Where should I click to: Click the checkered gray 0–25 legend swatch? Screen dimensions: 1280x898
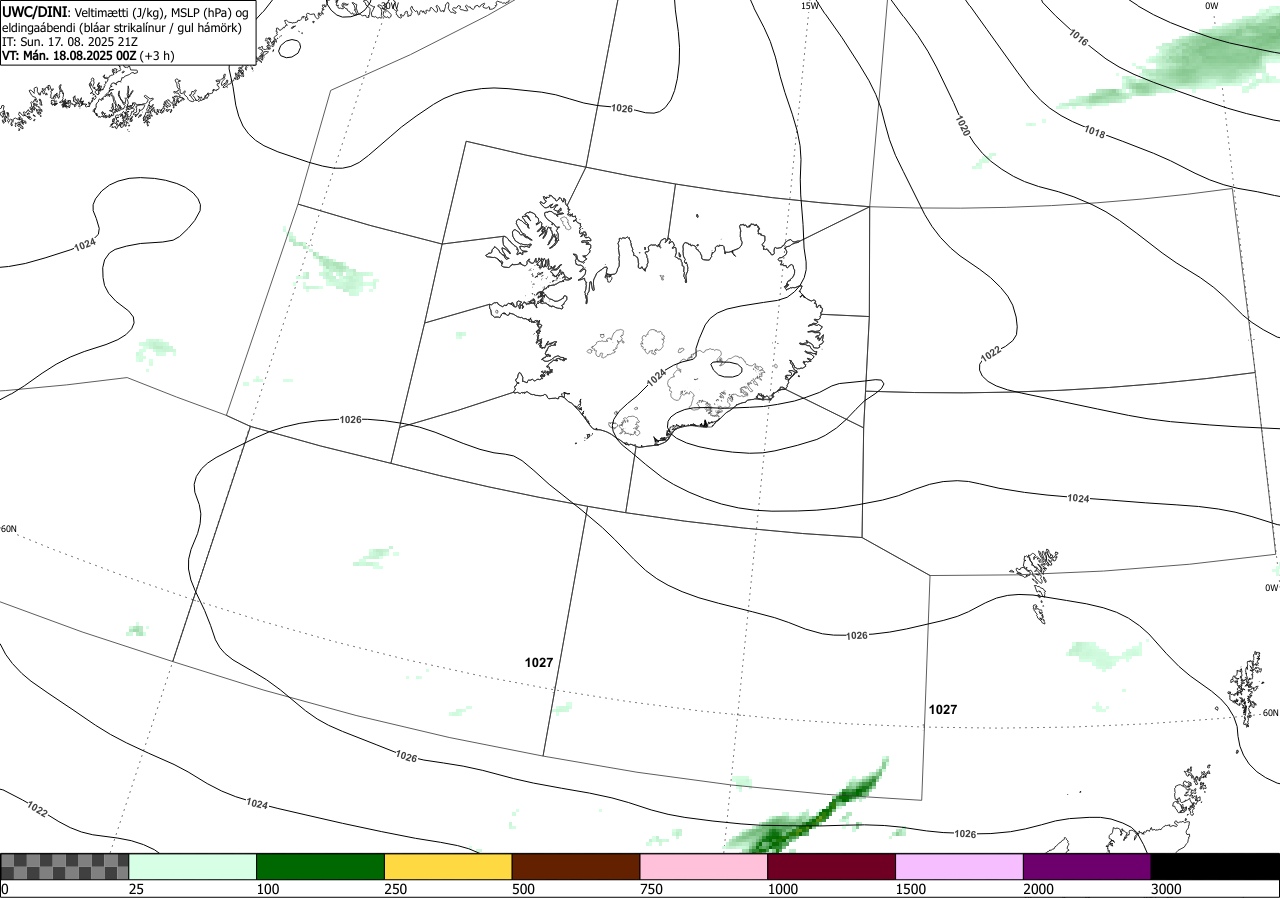pyautogui.click(x=65, y=866)
